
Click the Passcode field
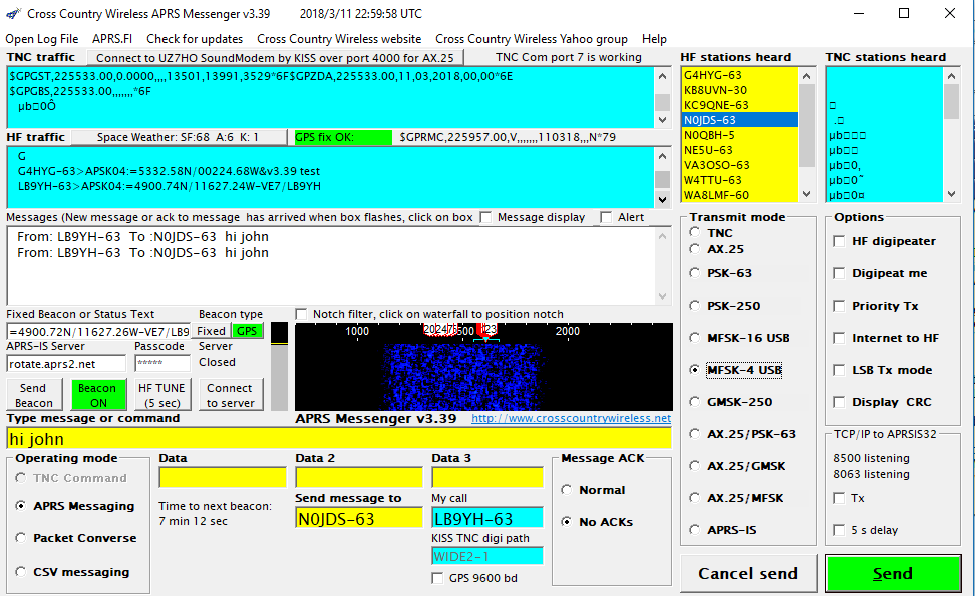pos(162,363)
